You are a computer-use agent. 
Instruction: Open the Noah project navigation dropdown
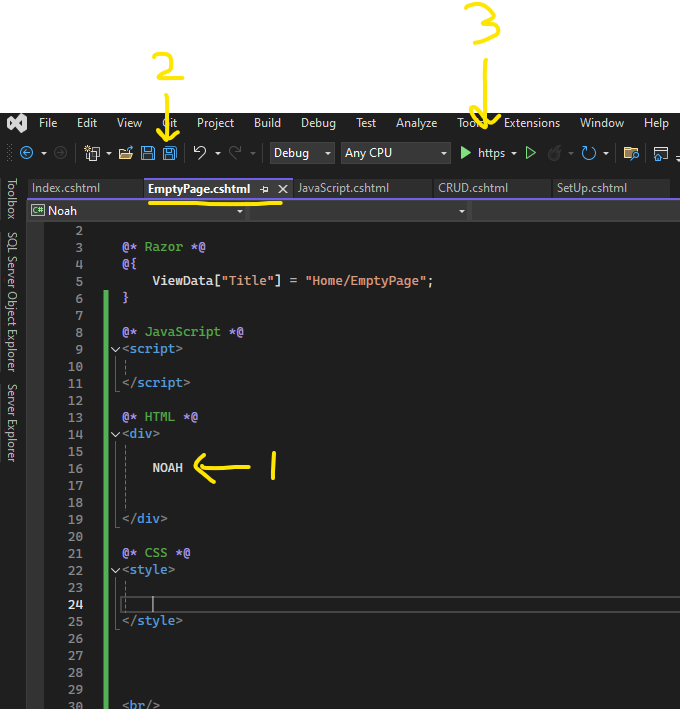pyautogui.click(x=137, y=211)
